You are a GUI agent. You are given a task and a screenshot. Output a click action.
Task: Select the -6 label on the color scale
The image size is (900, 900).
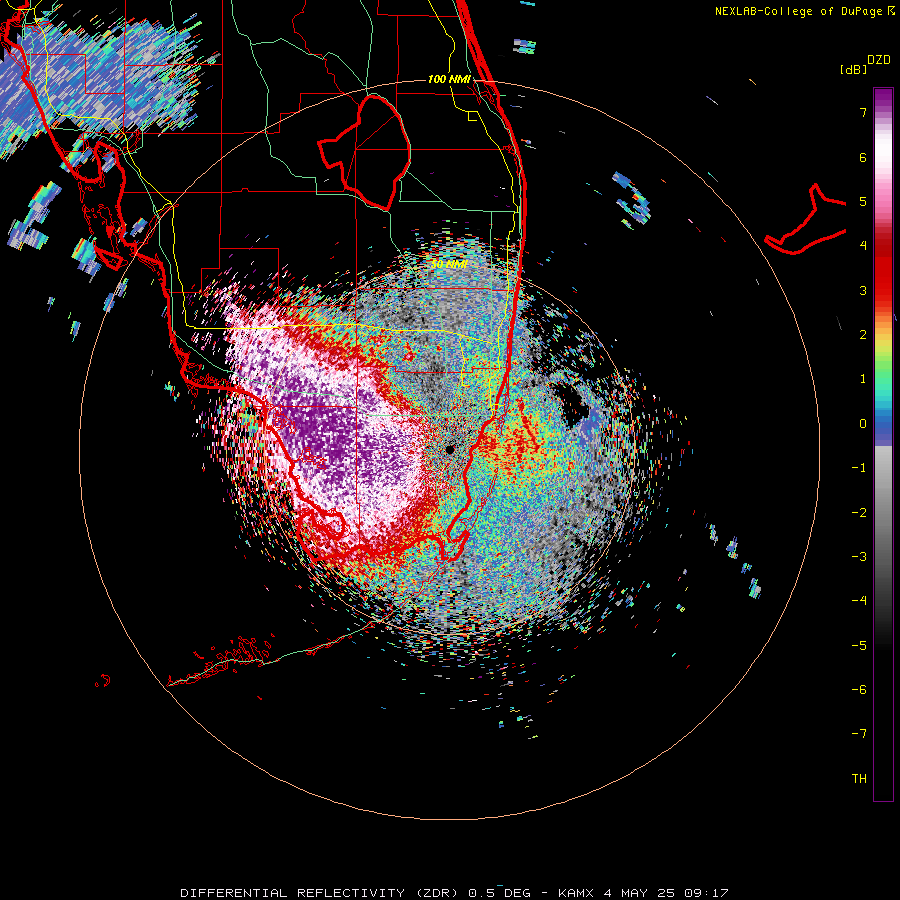tap(859, 690)
